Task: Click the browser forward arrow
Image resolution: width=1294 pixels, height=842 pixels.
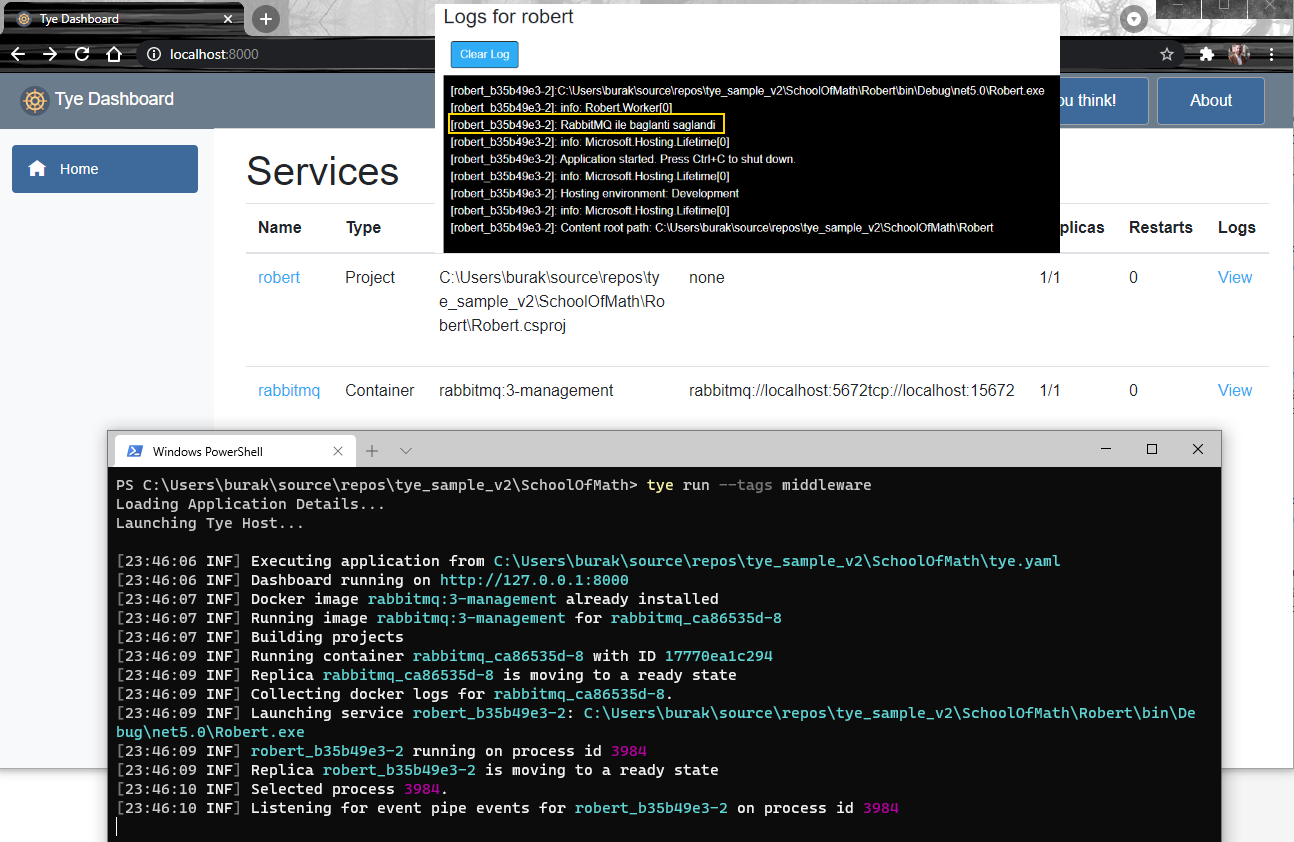Action: pyautogui.click(x=50, y=54)
